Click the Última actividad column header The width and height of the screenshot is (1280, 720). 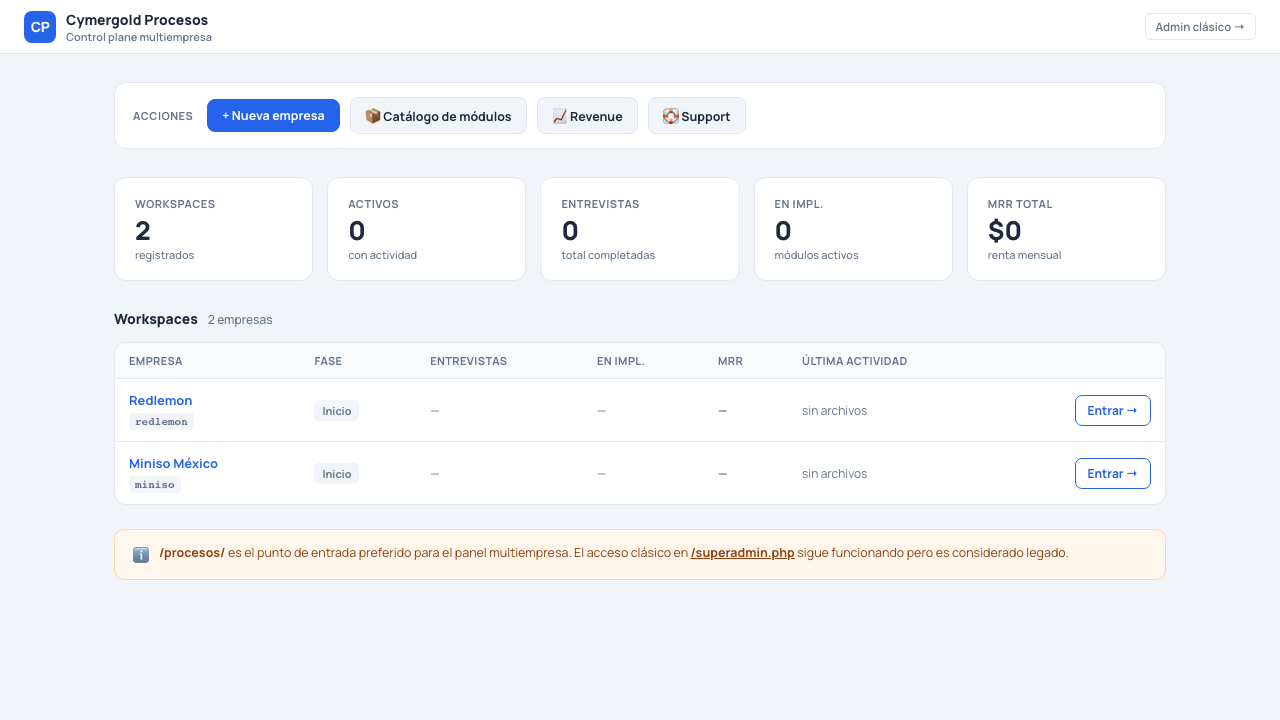pyautogui.click(x=854, y=361)
